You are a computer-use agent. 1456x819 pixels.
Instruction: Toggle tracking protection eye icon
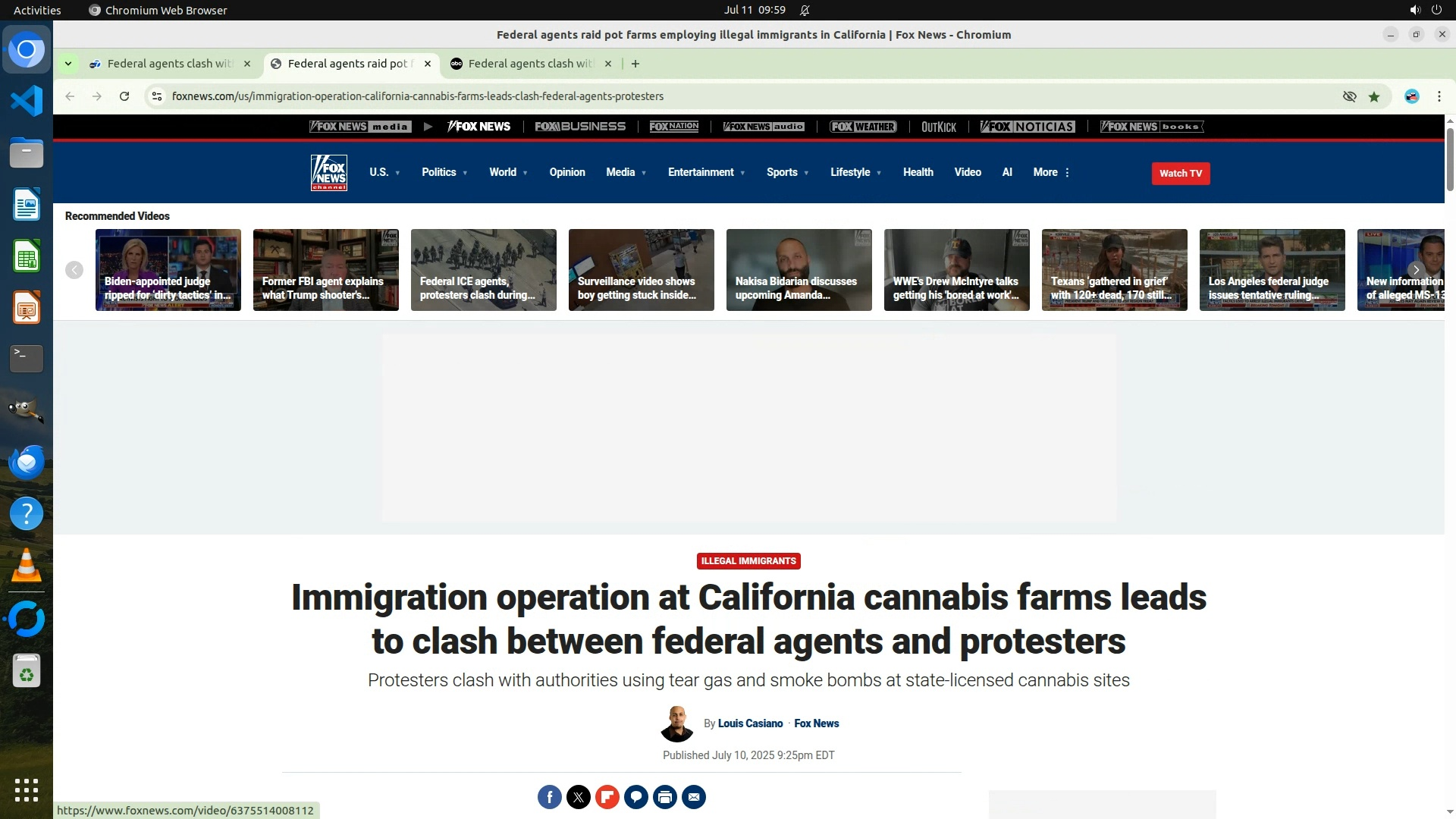coord(1349,96)
